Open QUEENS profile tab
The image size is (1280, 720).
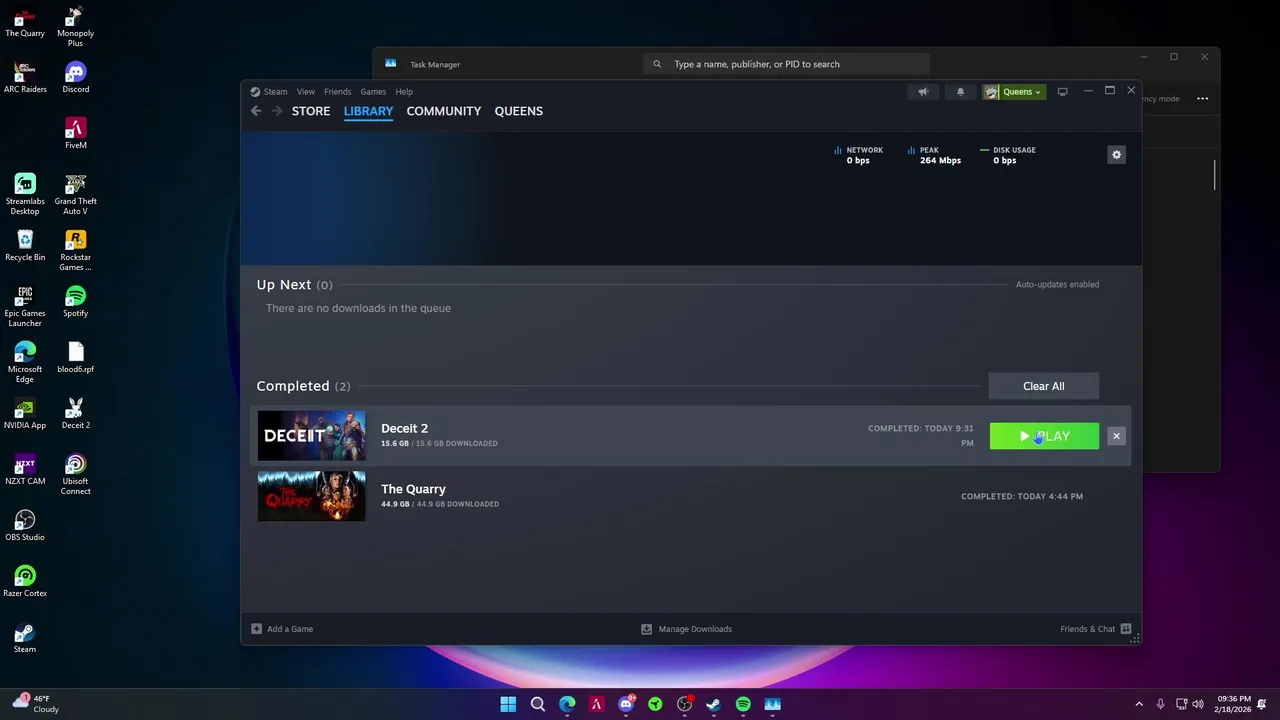[x=518, y=111]
